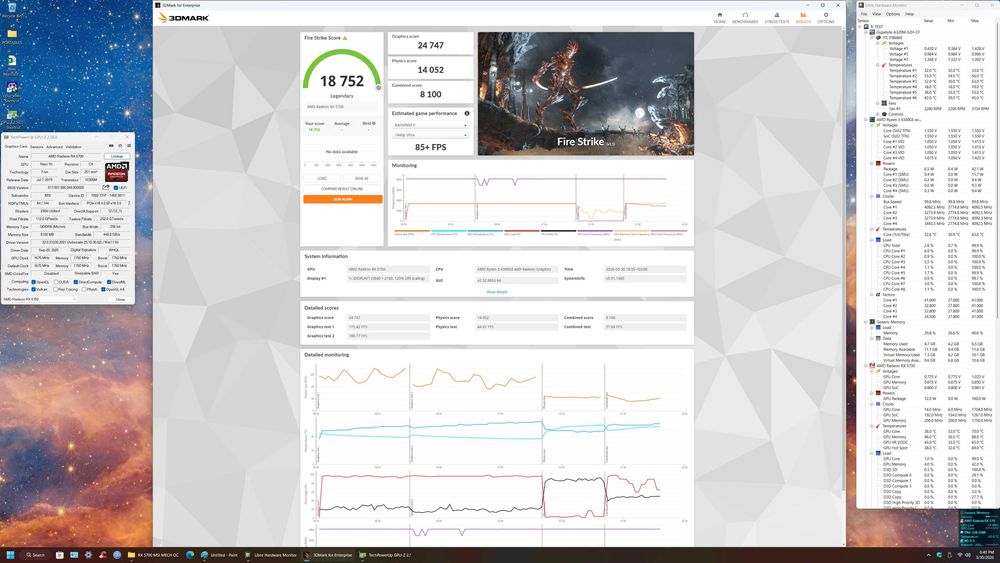Click the Save As button in 3DMark
The height and width of the screenshot is (563, 1000).
[362, 179]
